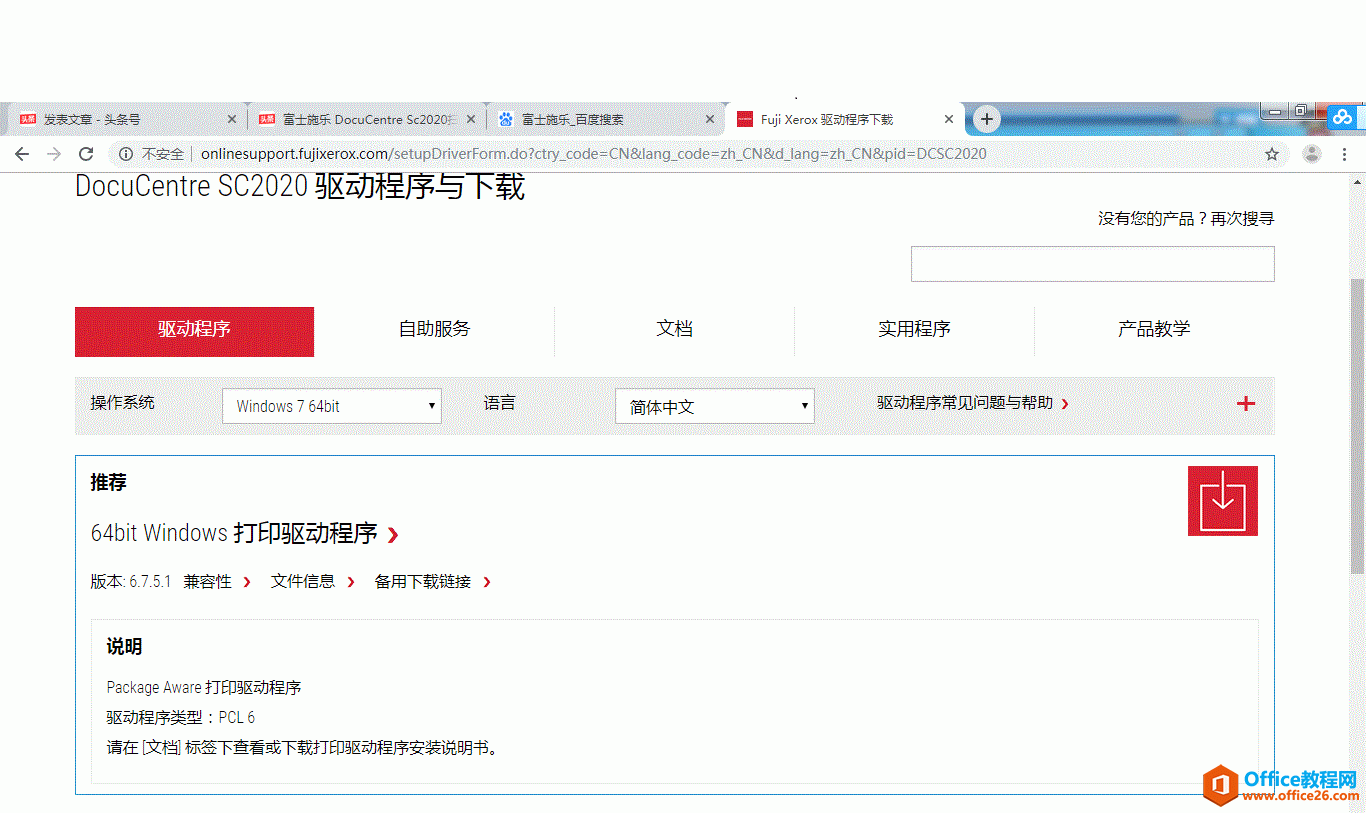Click the 推荐 heading
This screenshot has height=813, width=1366.
pos(108,482)
